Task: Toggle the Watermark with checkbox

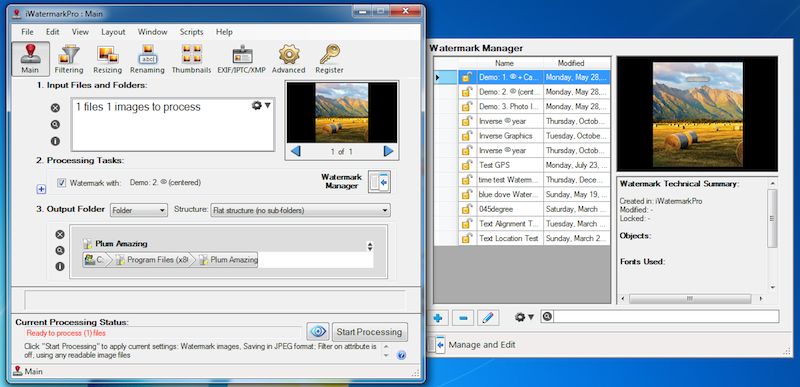Action: 62,183
